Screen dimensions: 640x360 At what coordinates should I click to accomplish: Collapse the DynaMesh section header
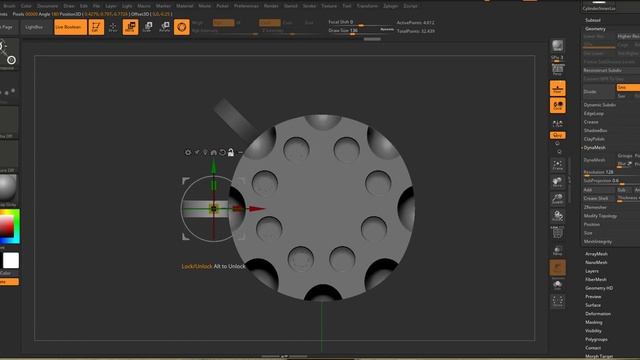coord(594,148)
